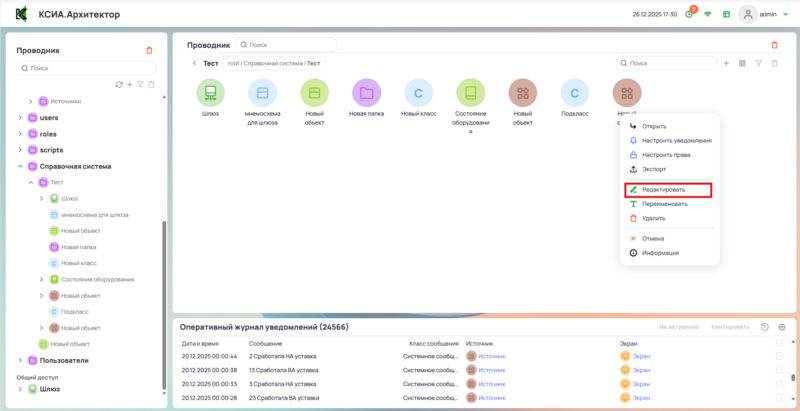
Task: Click the search field in left explorer
Action: click(90, 68)
